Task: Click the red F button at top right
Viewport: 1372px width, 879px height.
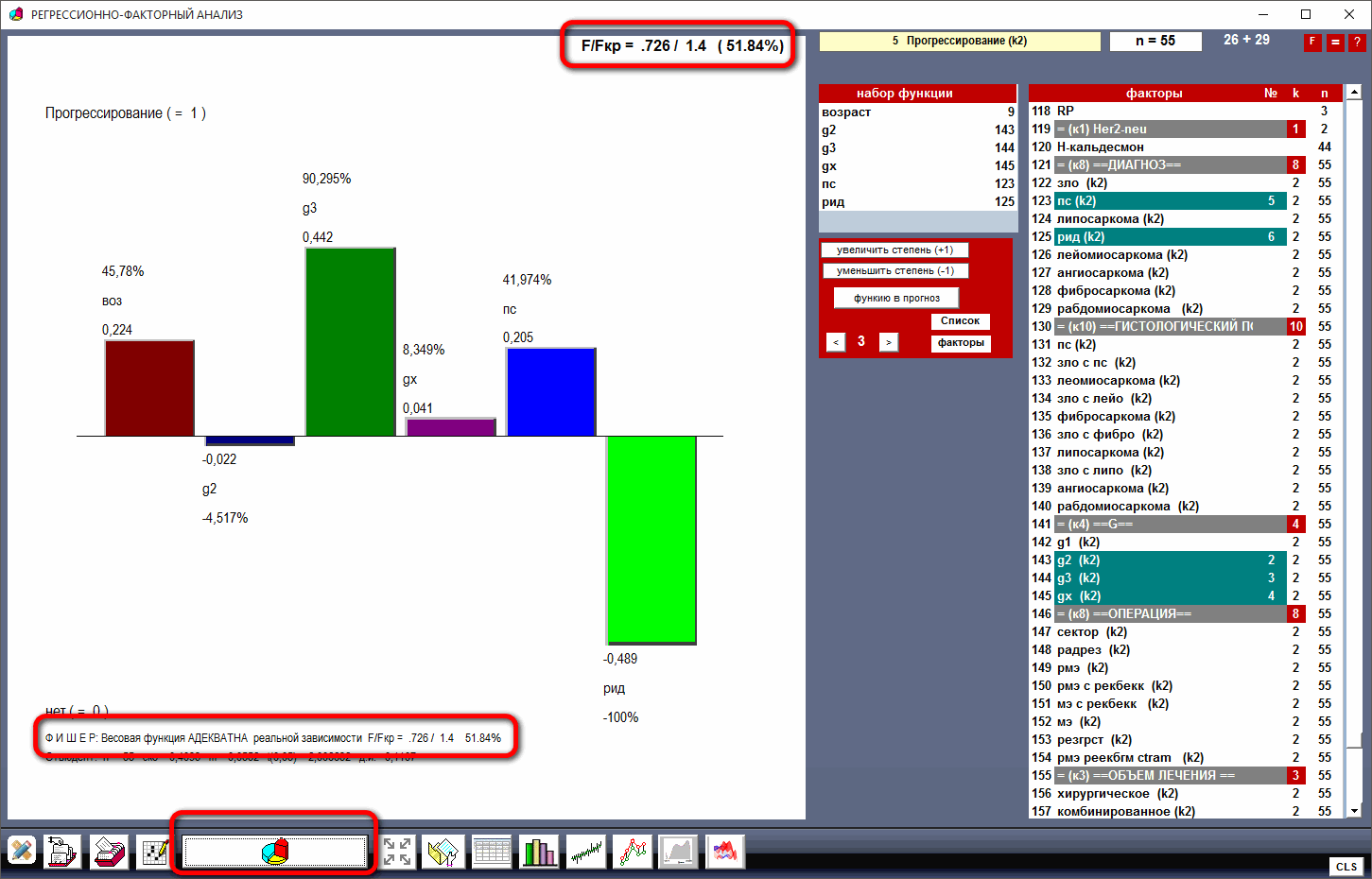Action: coord(1312,43)
